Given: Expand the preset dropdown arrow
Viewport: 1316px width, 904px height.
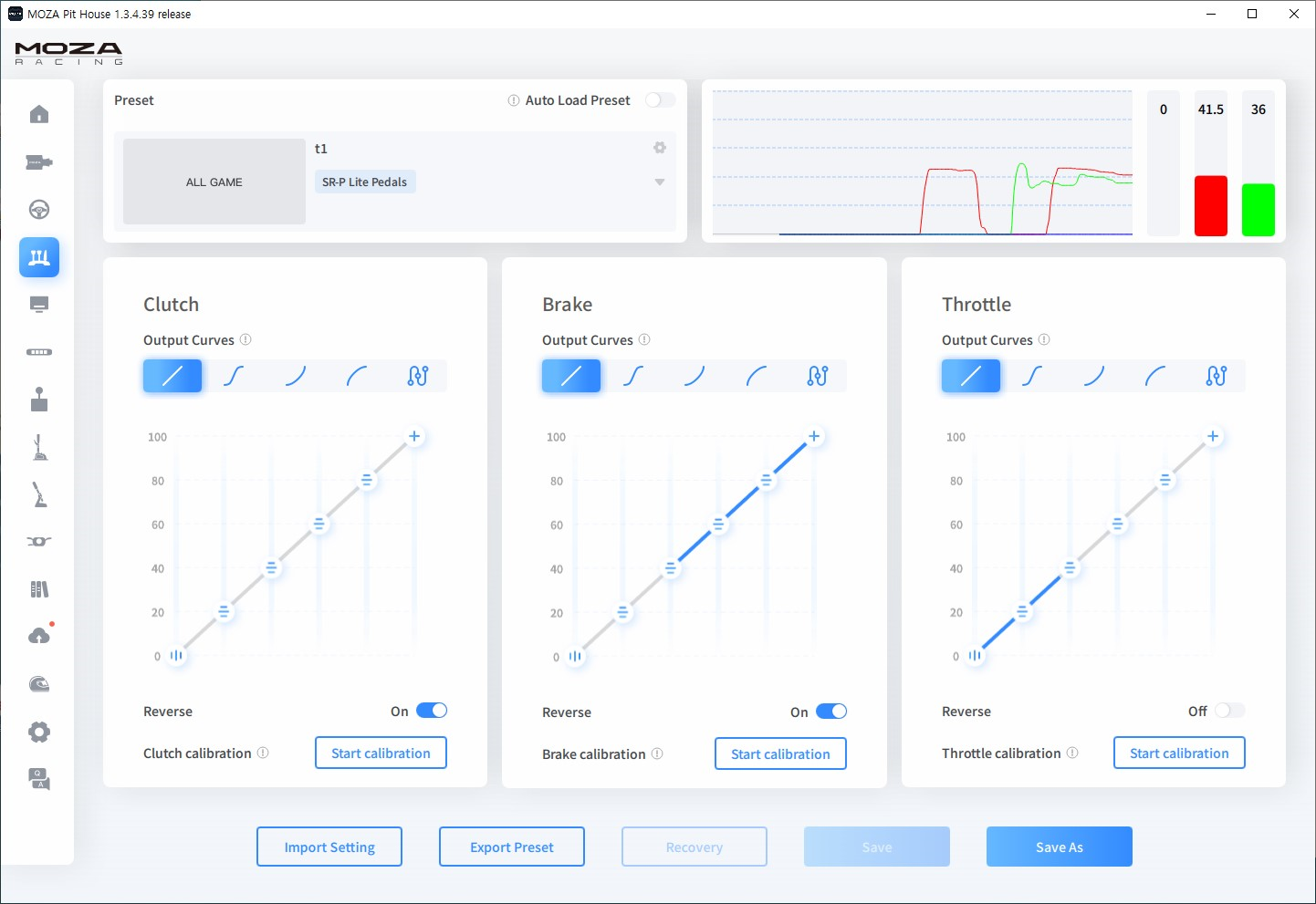Looking at the screenshot, I should pyautogui.click(x=660, y=182).
